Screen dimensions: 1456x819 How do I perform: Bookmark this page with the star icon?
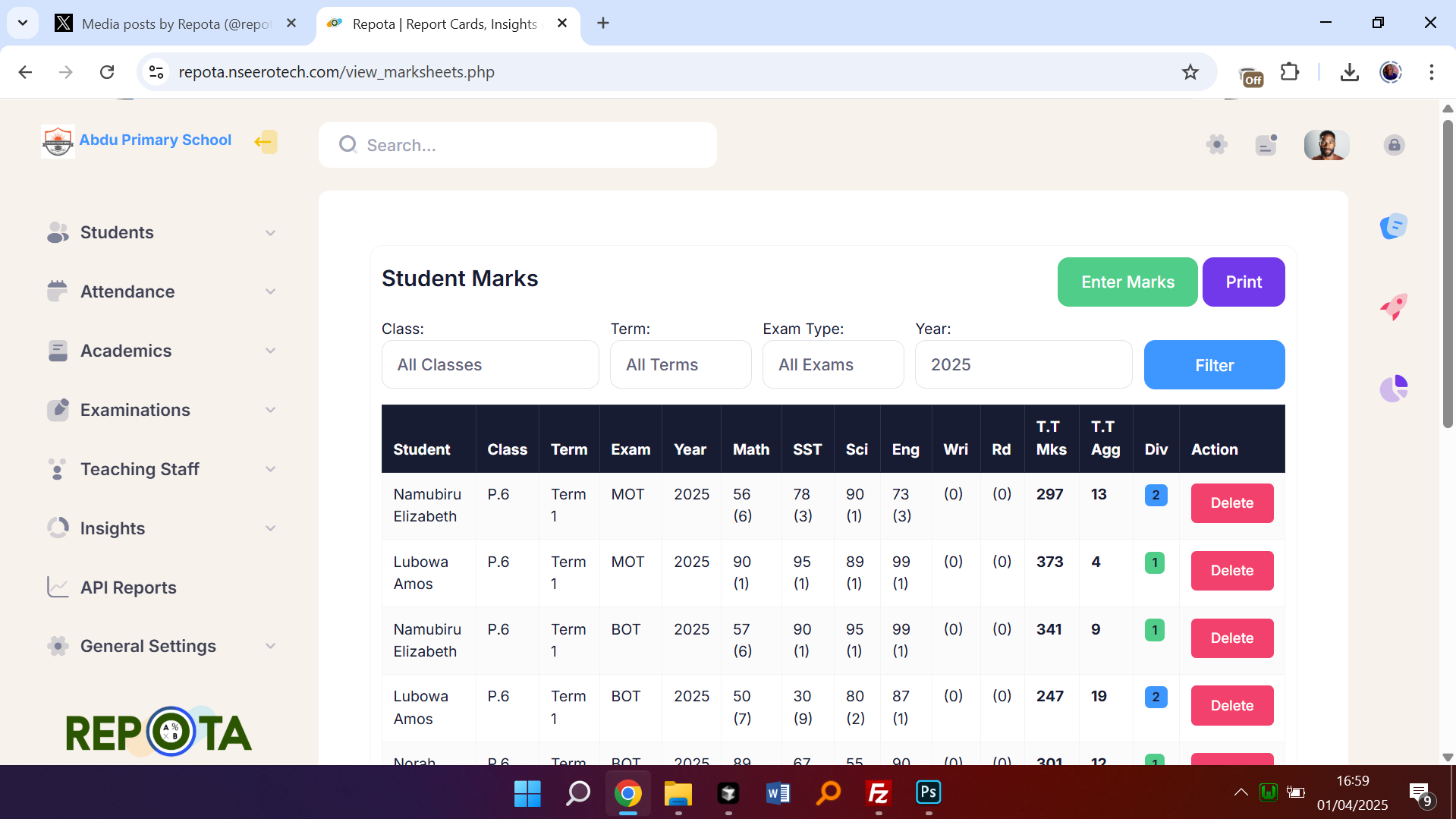1190,72
